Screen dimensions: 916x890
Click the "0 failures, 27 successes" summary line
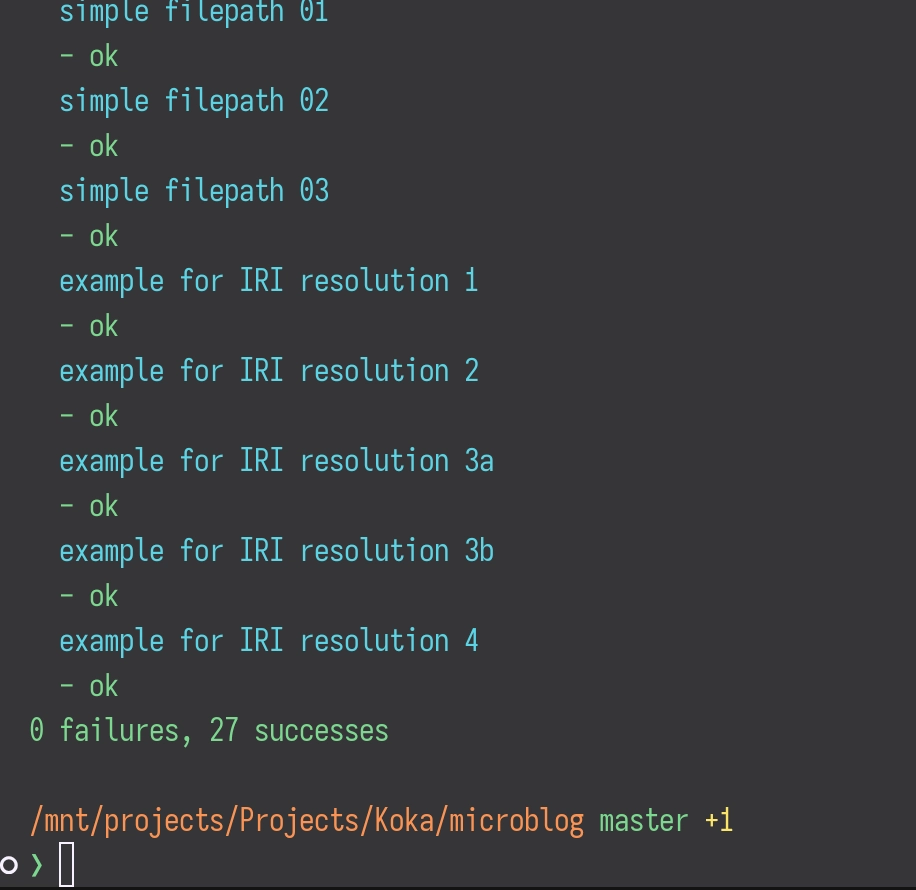(x=209, y=731)
